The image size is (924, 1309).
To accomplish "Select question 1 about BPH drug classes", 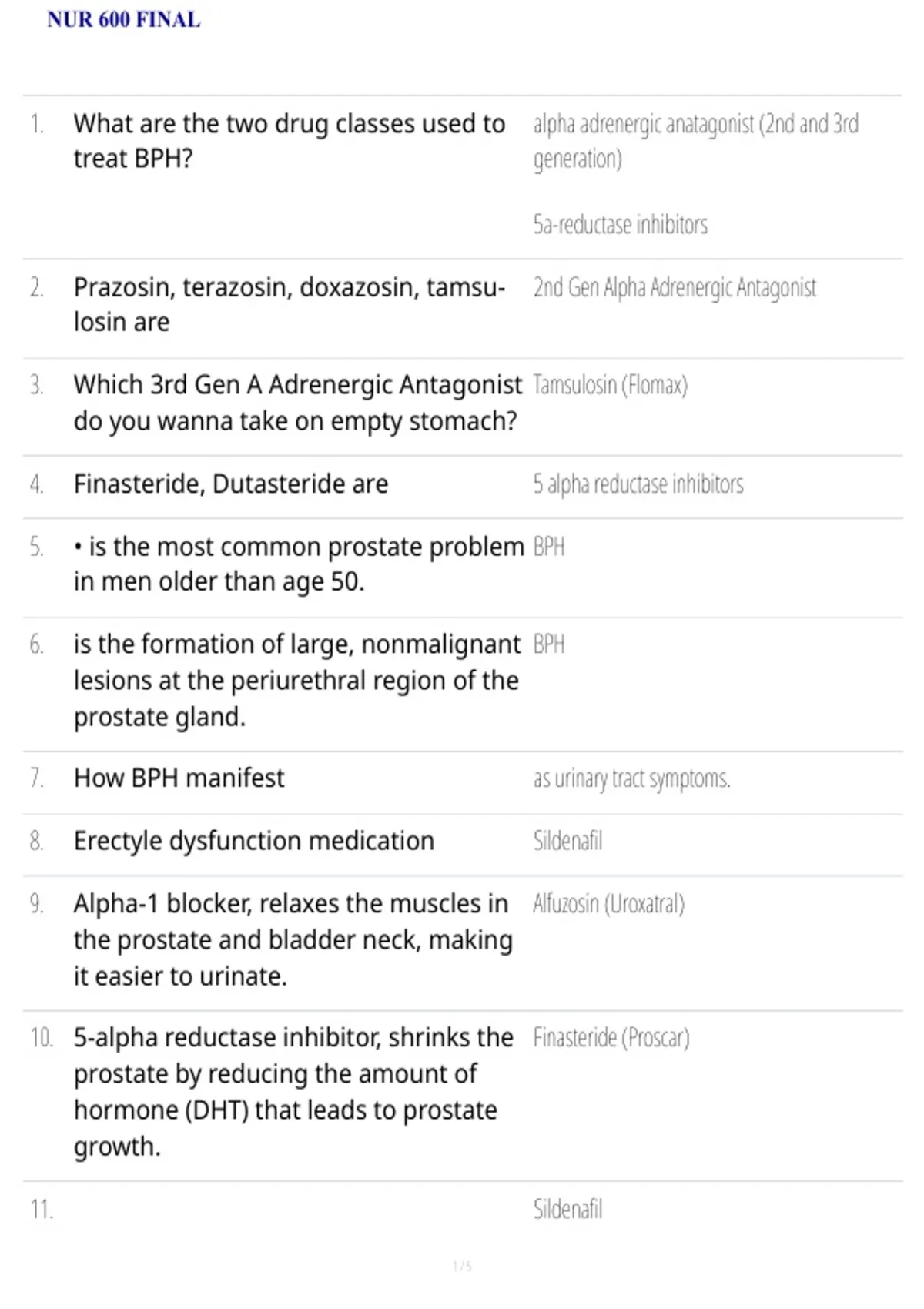I will [290, 141].
